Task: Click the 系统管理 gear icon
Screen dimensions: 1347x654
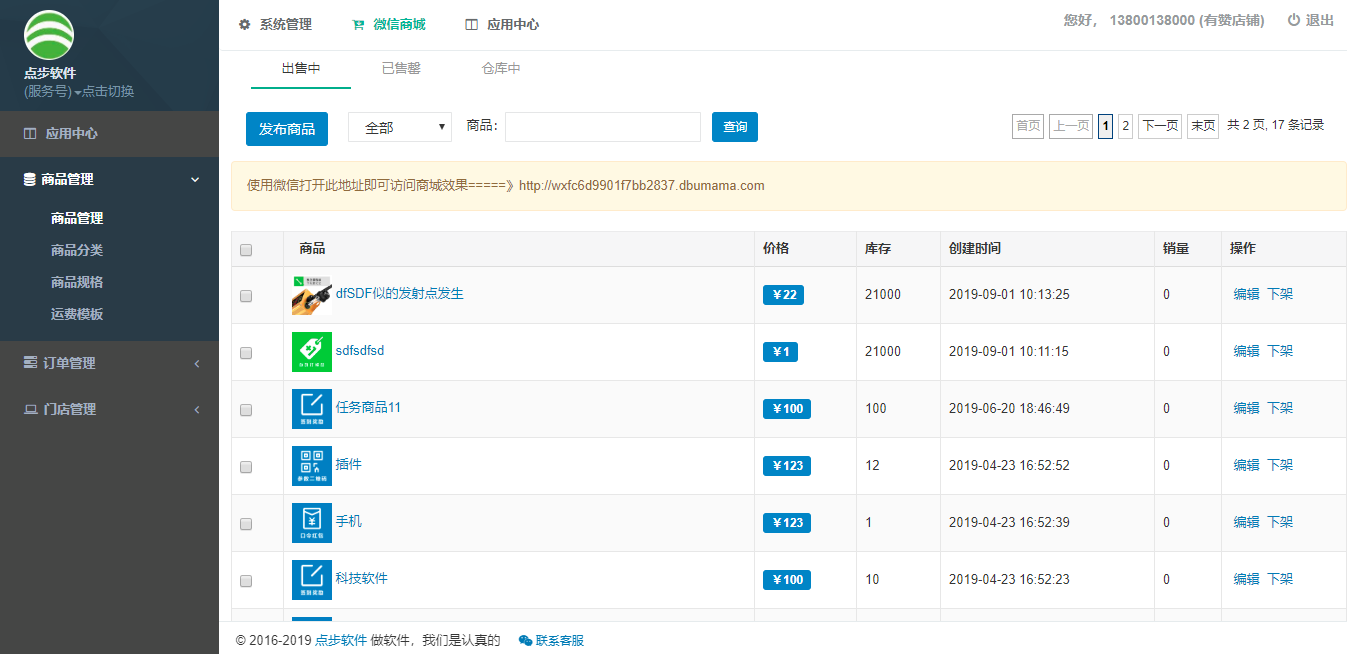Action: [244, 24]
